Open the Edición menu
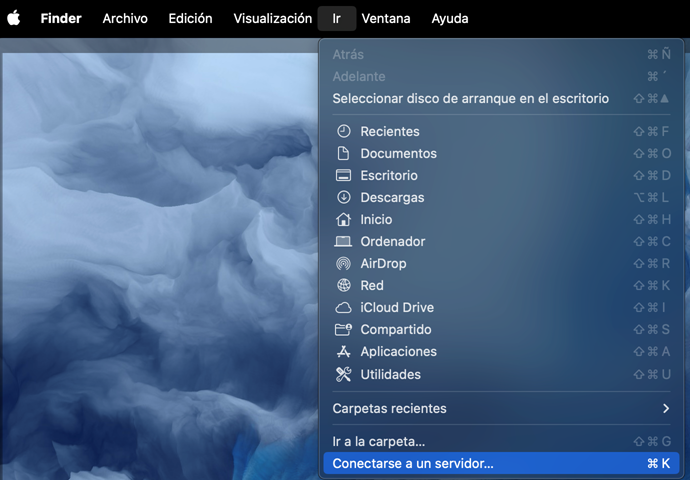The width and height of the screenshot is (691, 481). (190, 19)
